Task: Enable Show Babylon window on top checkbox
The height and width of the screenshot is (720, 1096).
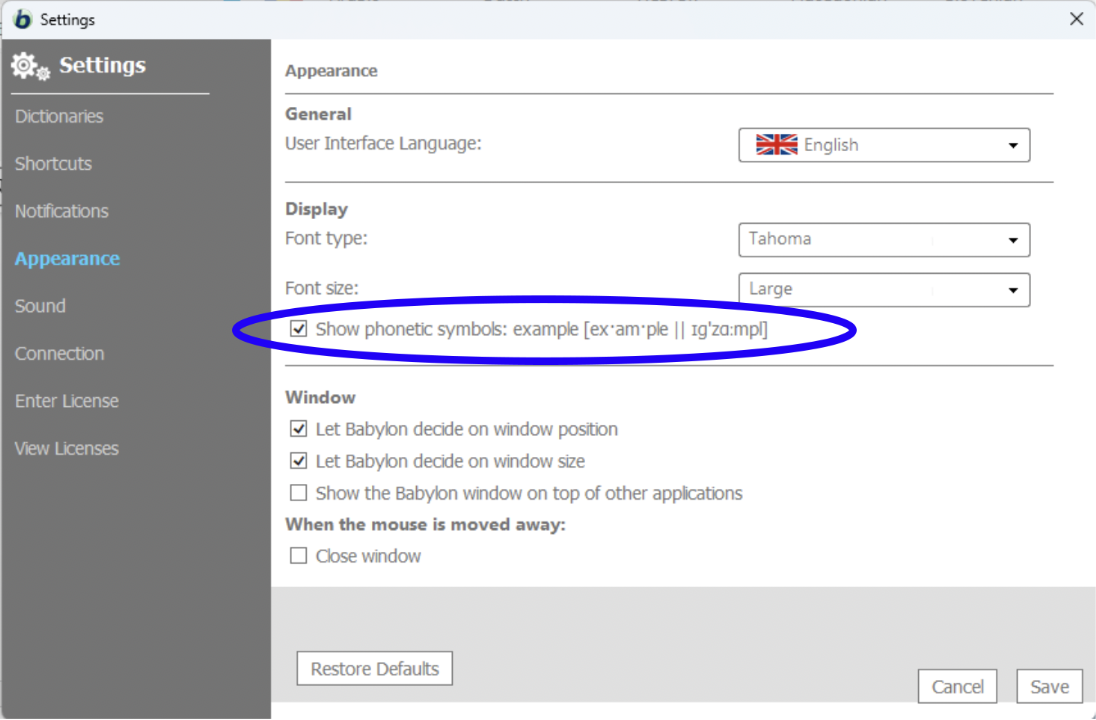Action: pos(298,493)
